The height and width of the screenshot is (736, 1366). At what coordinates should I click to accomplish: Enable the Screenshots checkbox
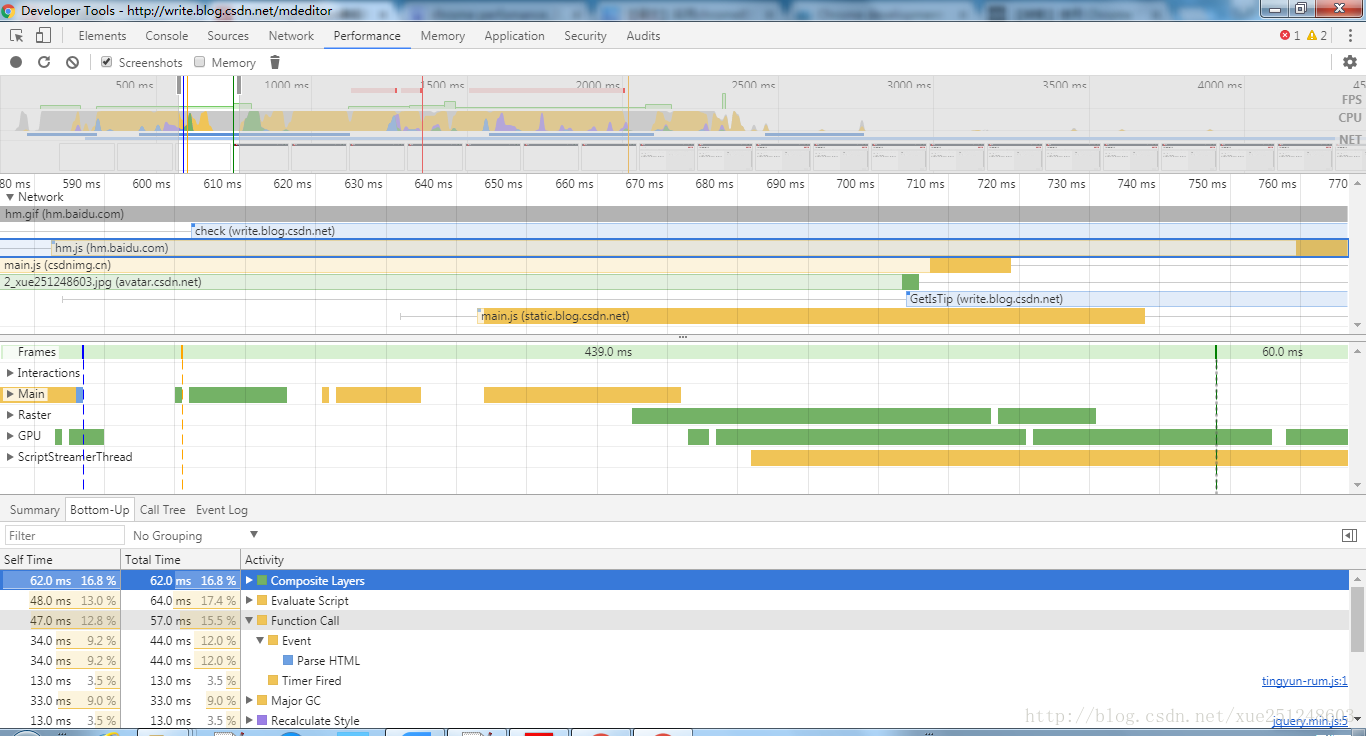tap(107, 62)
